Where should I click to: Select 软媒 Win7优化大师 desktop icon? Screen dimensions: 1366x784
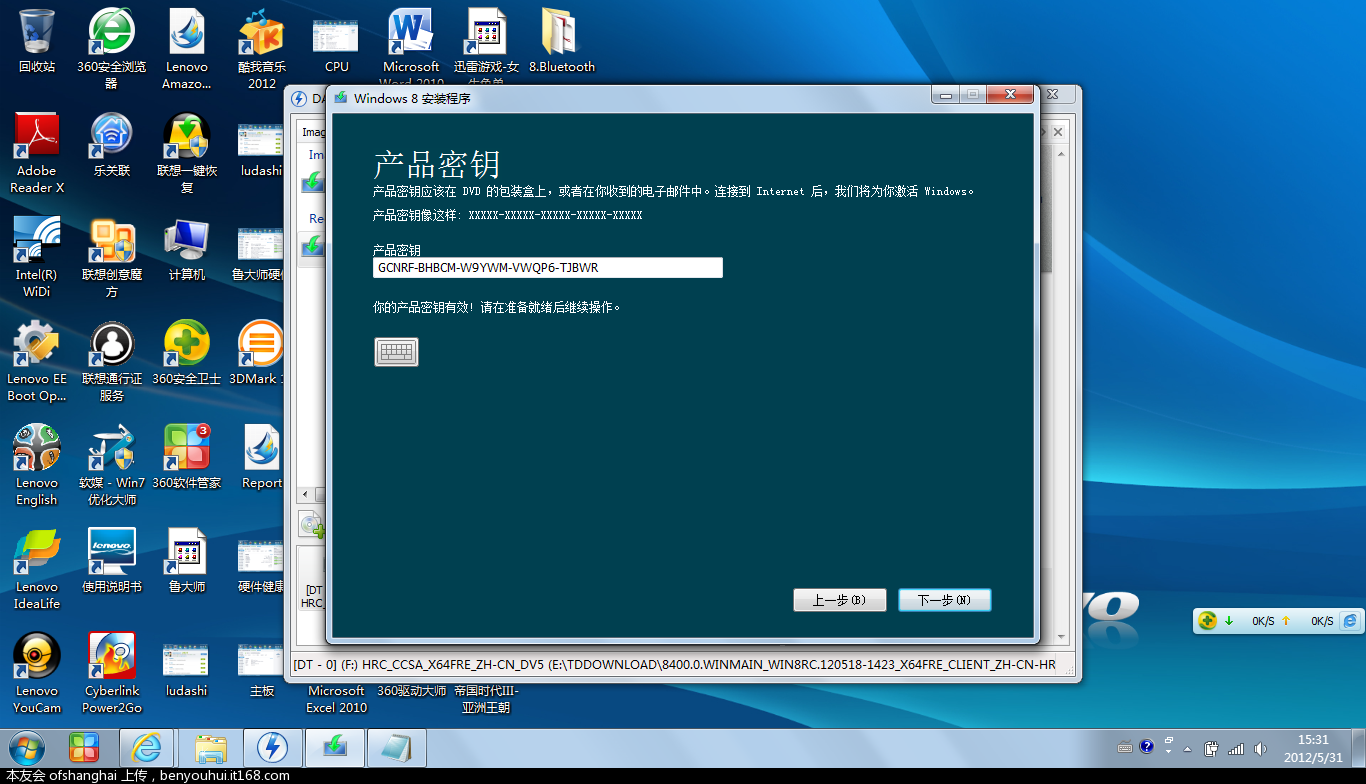click(112, 465)
